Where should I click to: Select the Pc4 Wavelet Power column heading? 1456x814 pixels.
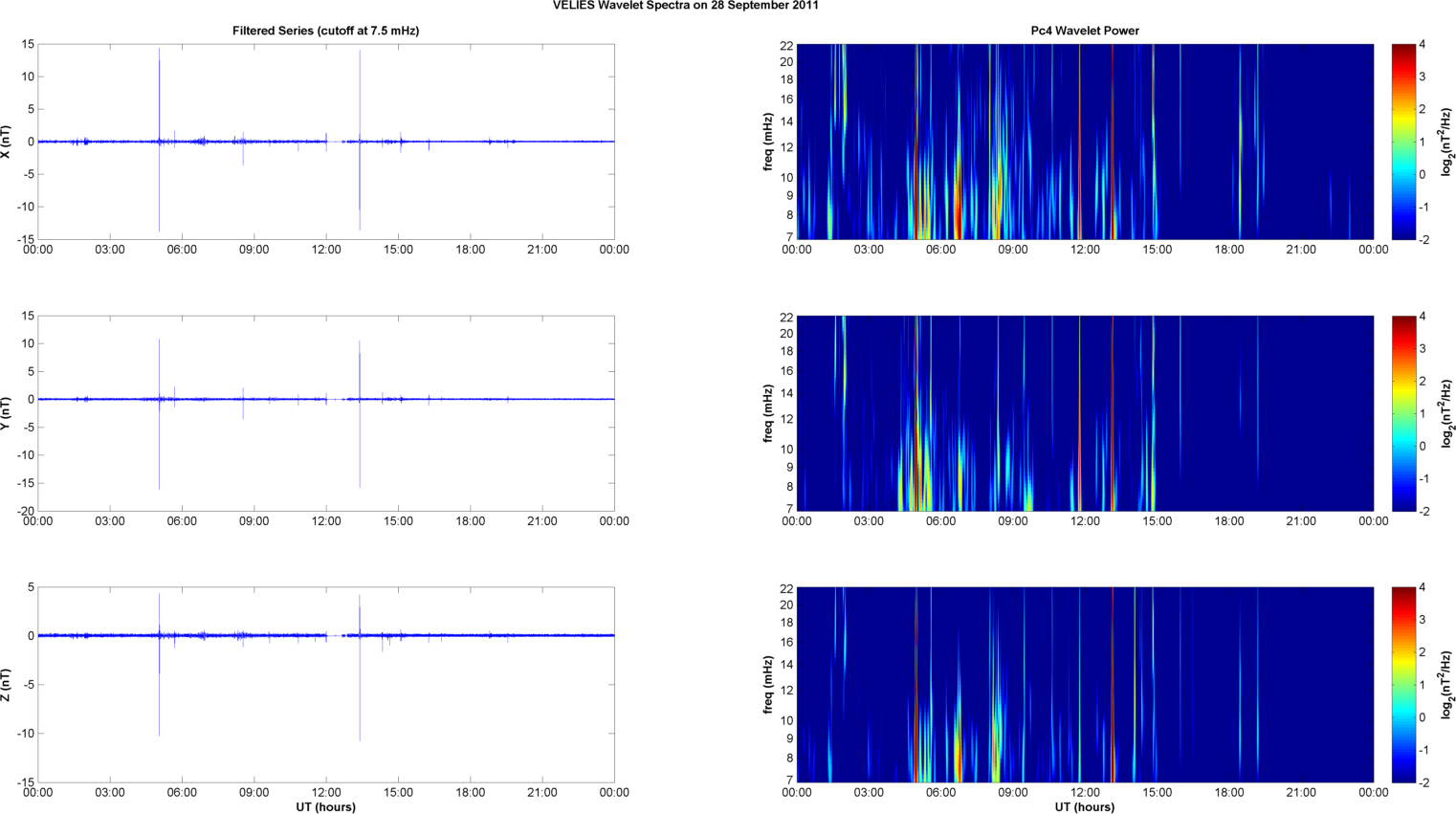coord(1084,31)
